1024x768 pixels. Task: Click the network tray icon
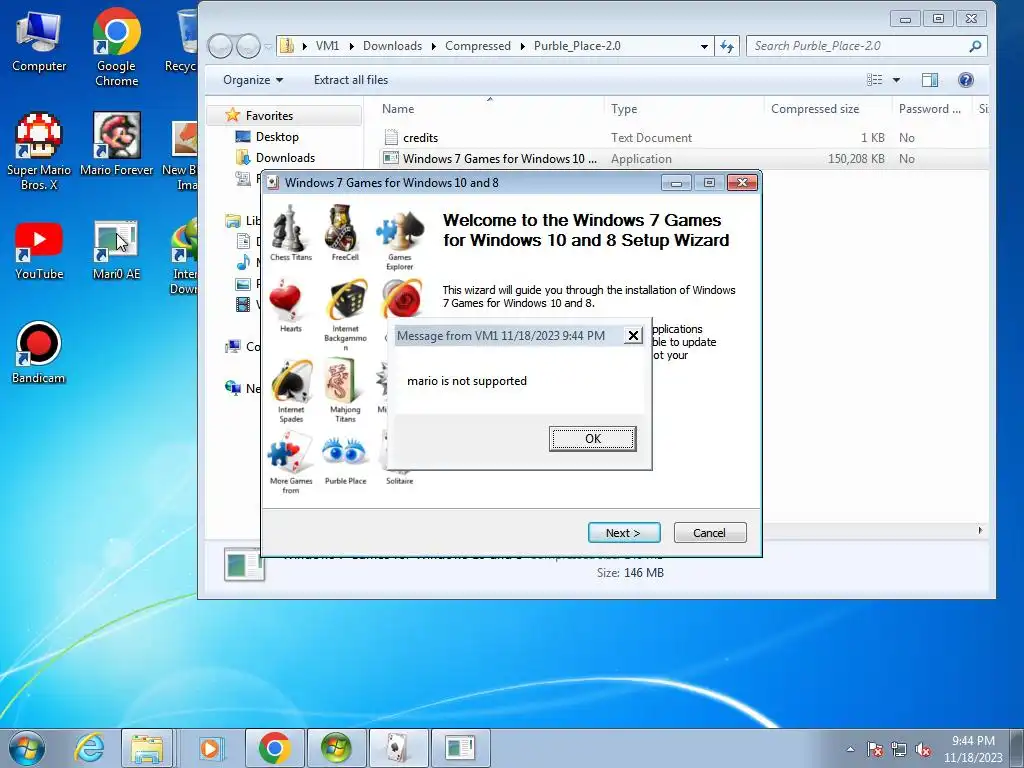coord(899,749)
